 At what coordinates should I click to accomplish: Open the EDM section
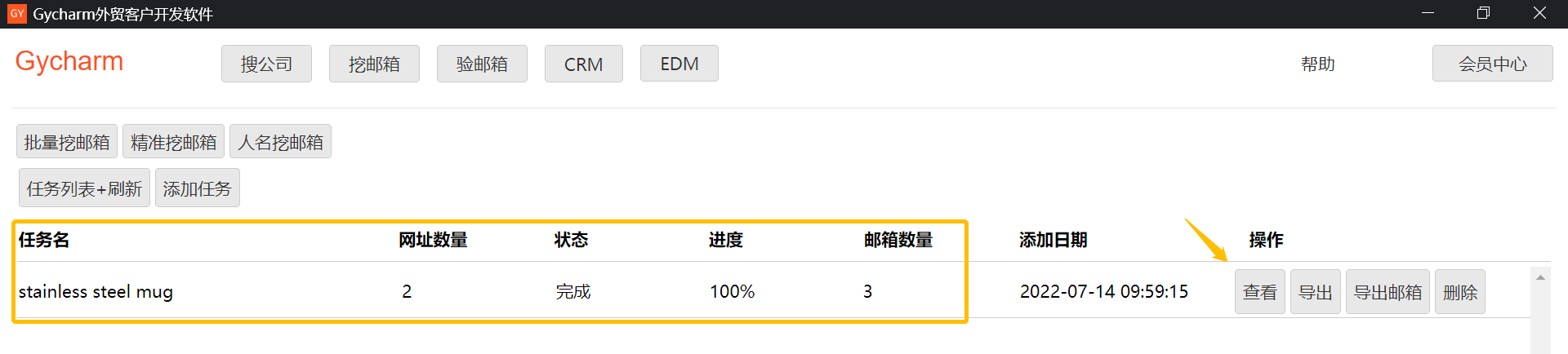[679, 64]
